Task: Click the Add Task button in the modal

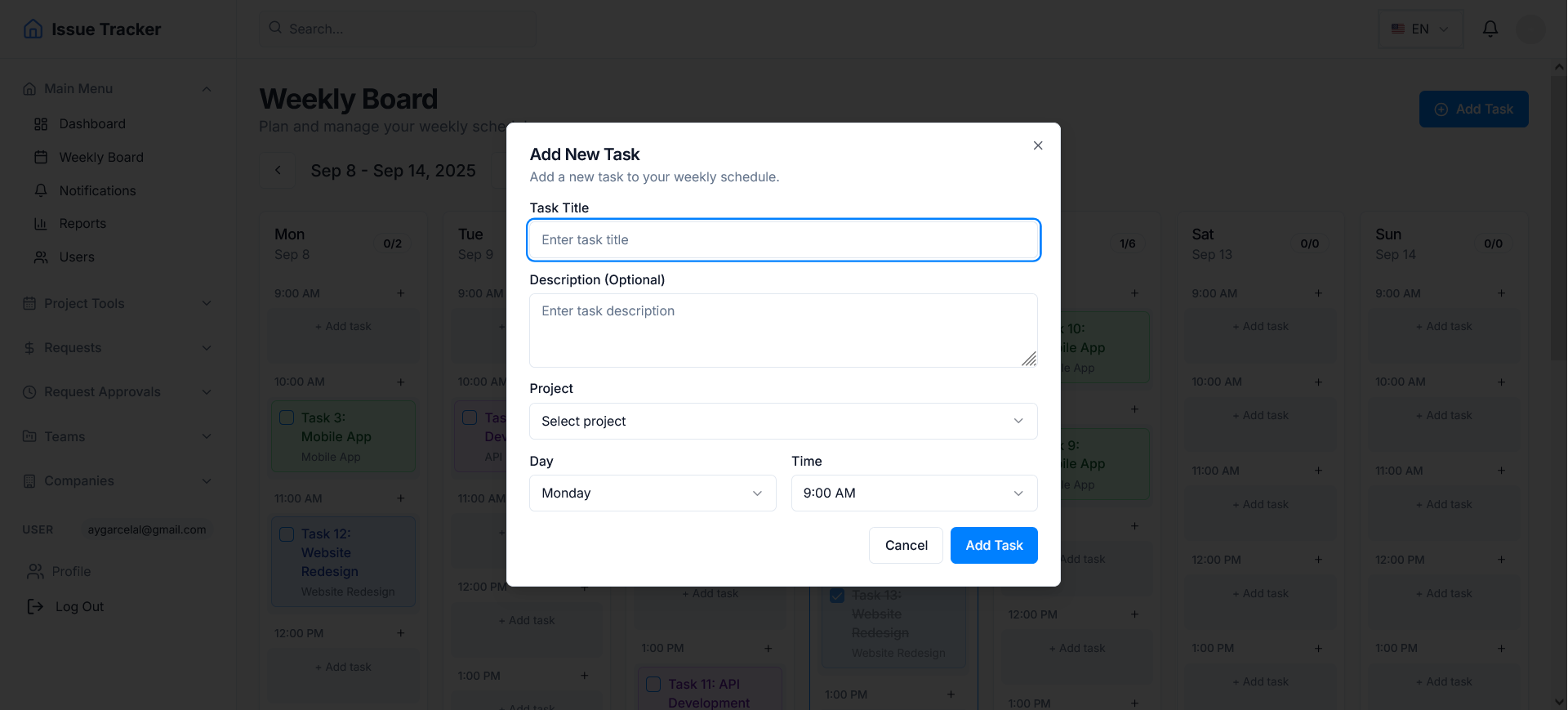Action: tap(994, 545)
